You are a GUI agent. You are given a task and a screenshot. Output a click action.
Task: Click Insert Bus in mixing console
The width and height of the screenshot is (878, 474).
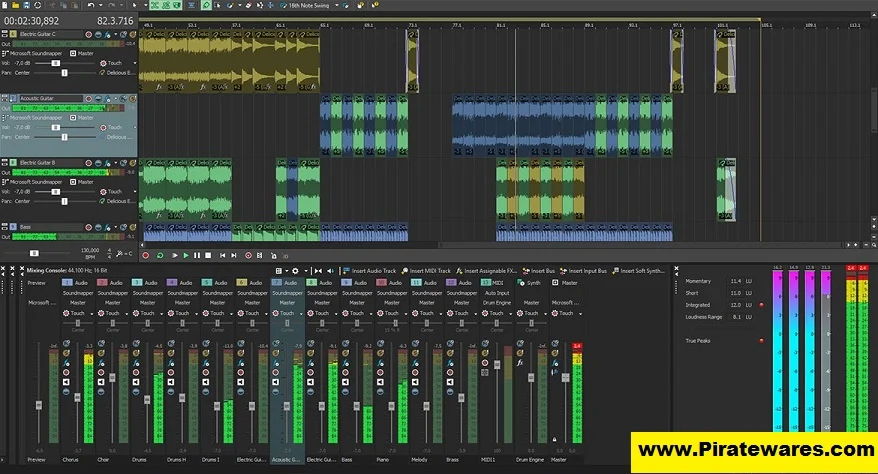coord(539,271)
